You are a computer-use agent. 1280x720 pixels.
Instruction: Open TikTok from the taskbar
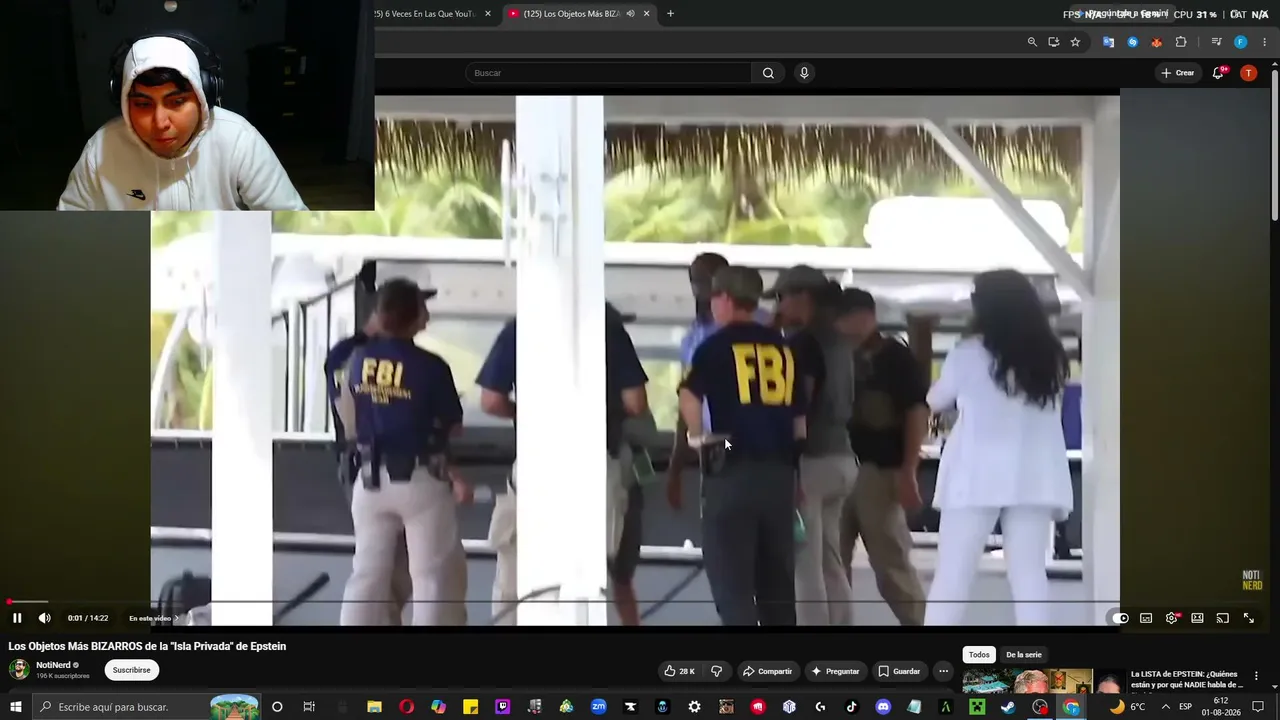[x=851, y=707]
